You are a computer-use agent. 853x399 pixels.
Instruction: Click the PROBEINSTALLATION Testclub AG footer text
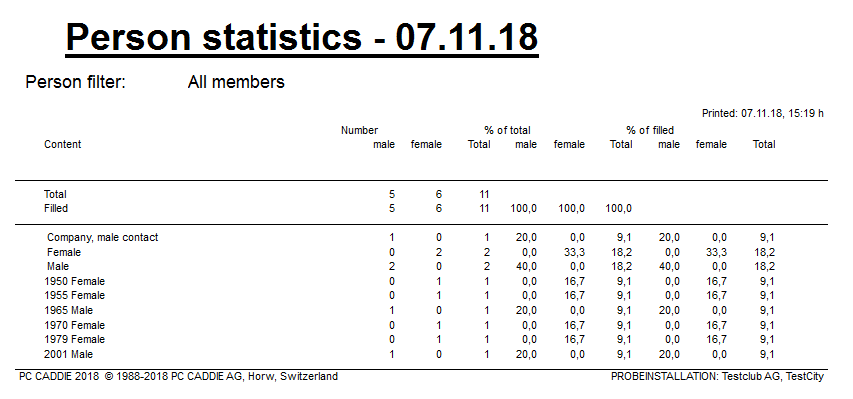(x=718, y=376)
